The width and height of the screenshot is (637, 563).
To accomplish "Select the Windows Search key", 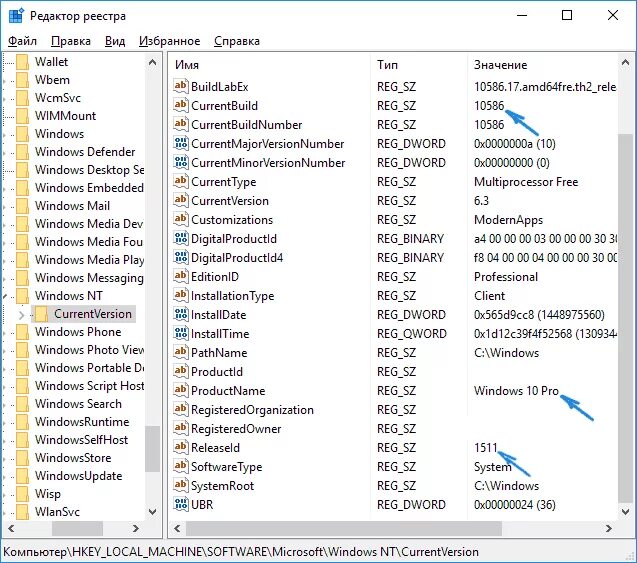I will (x=78, y=404).
